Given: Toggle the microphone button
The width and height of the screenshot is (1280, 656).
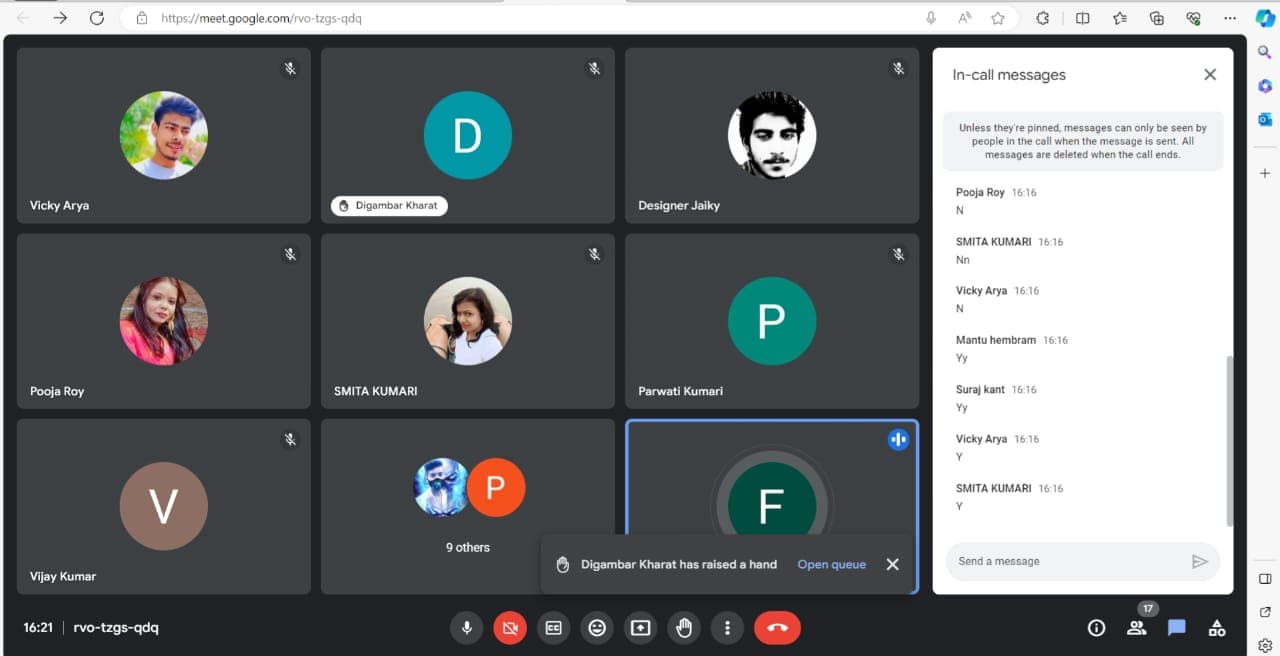Looking at the screenshot, I should [466, 628].
